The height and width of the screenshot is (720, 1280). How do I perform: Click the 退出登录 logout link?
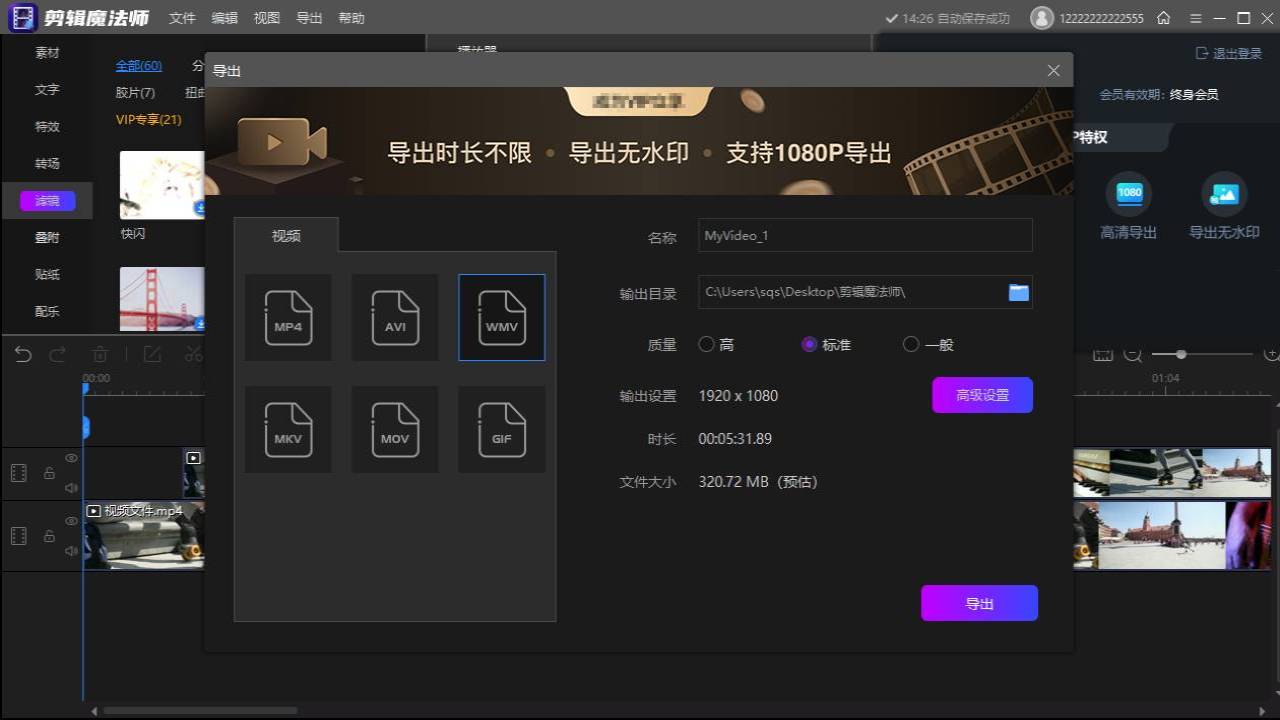pos(1229,53)
